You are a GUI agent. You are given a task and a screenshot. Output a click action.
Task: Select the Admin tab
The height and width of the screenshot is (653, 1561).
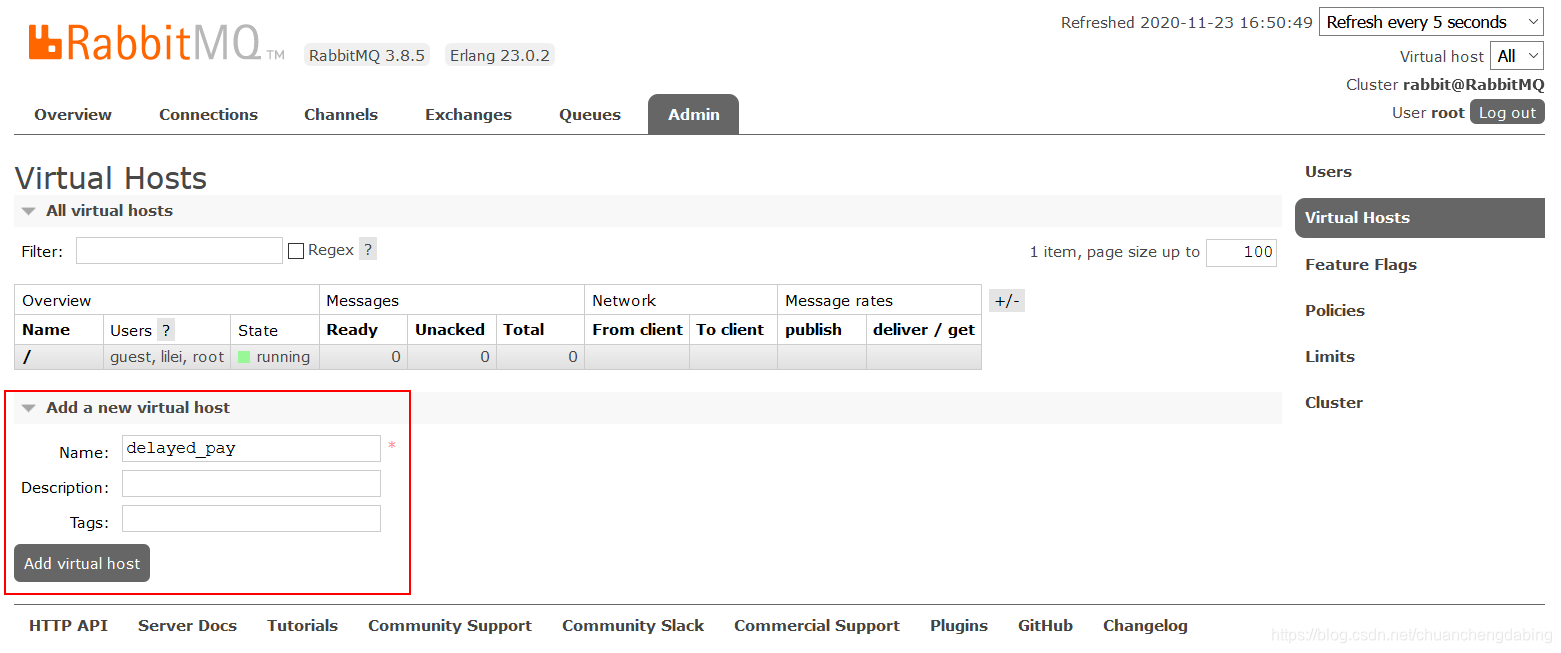694,115
